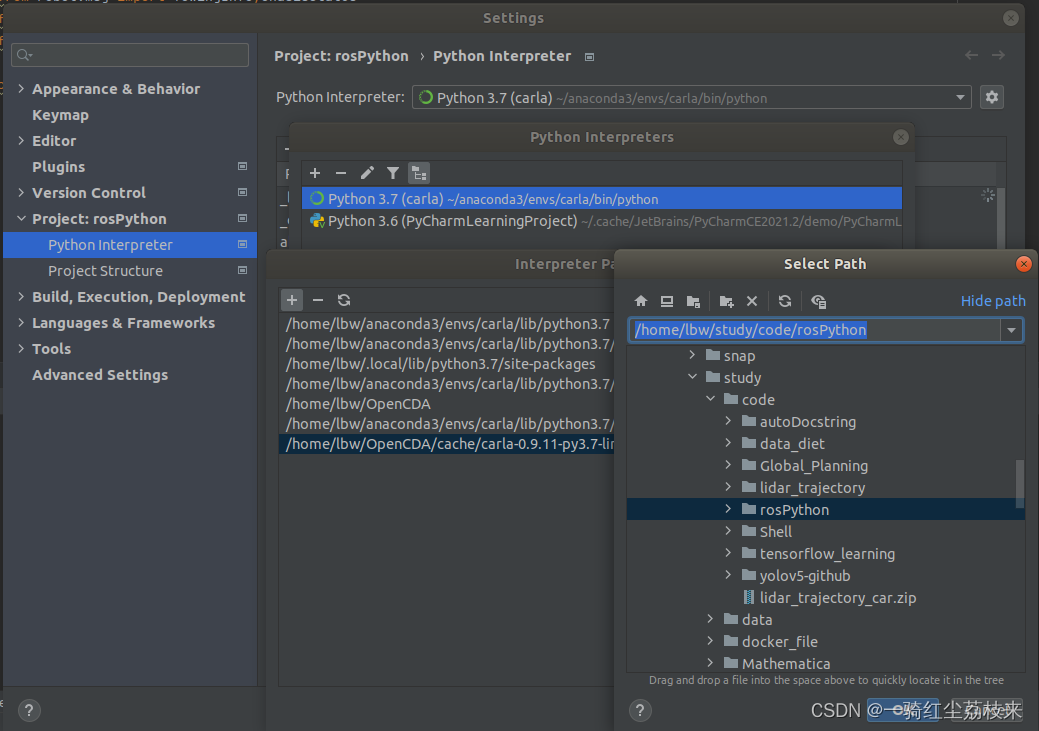Viewport: 1039px width, 731px height.
Task: Navigate forward arrow in Settings
Action: click(x=999, y=56)
